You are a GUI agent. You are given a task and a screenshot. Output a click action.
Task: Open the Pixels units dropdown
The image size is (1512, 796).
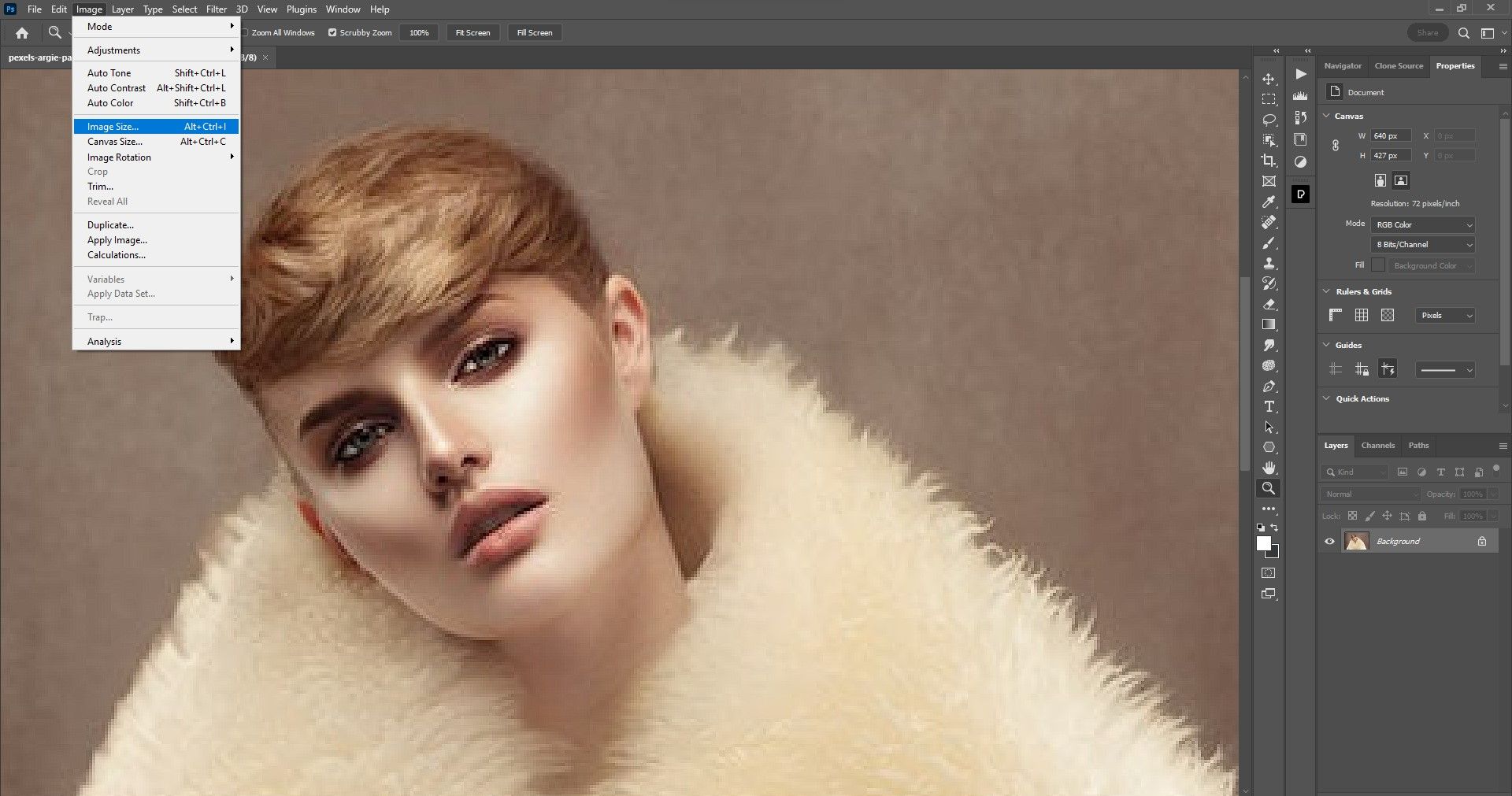1444,315
